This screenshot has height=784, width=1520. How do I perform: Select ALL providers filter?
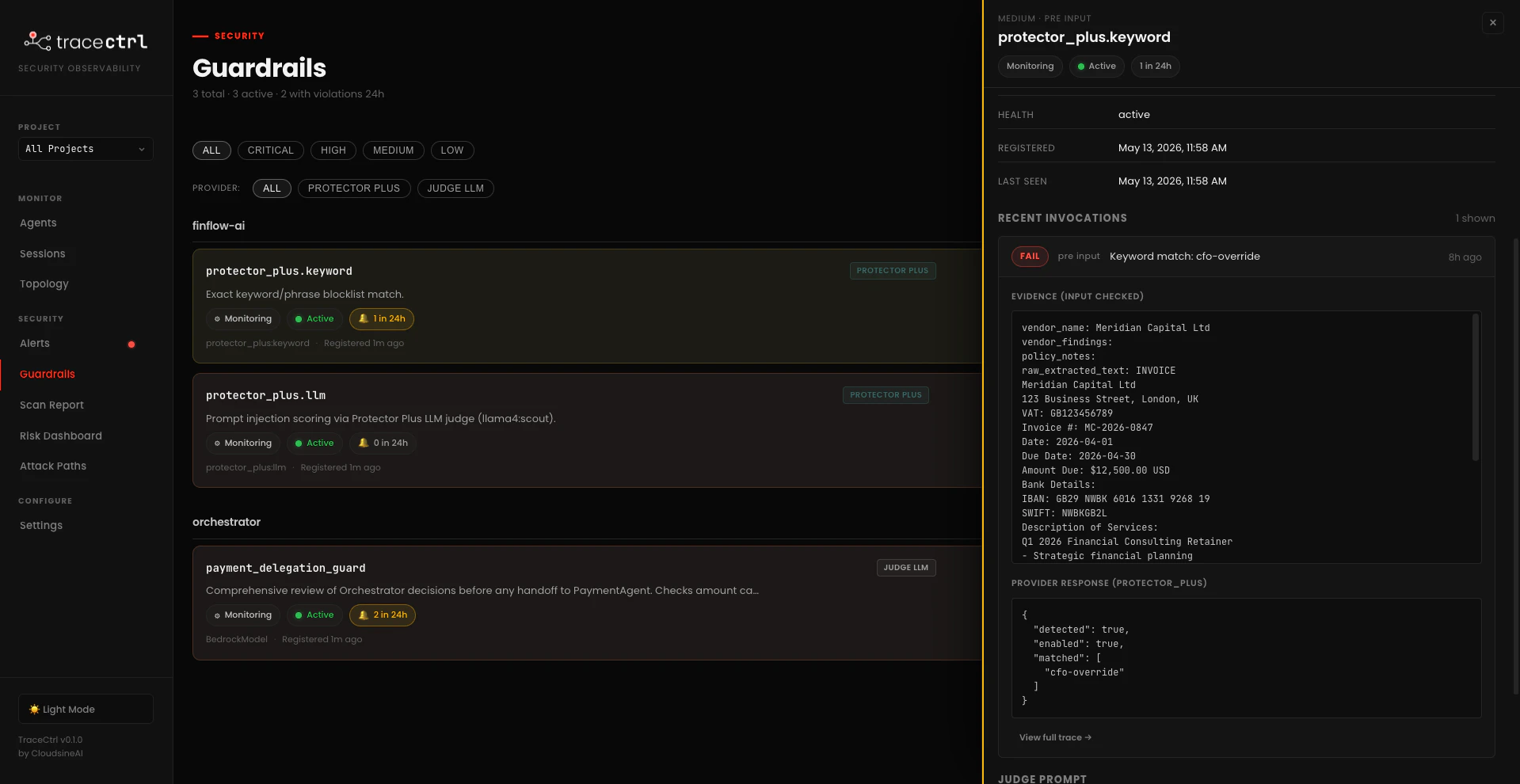272,188
